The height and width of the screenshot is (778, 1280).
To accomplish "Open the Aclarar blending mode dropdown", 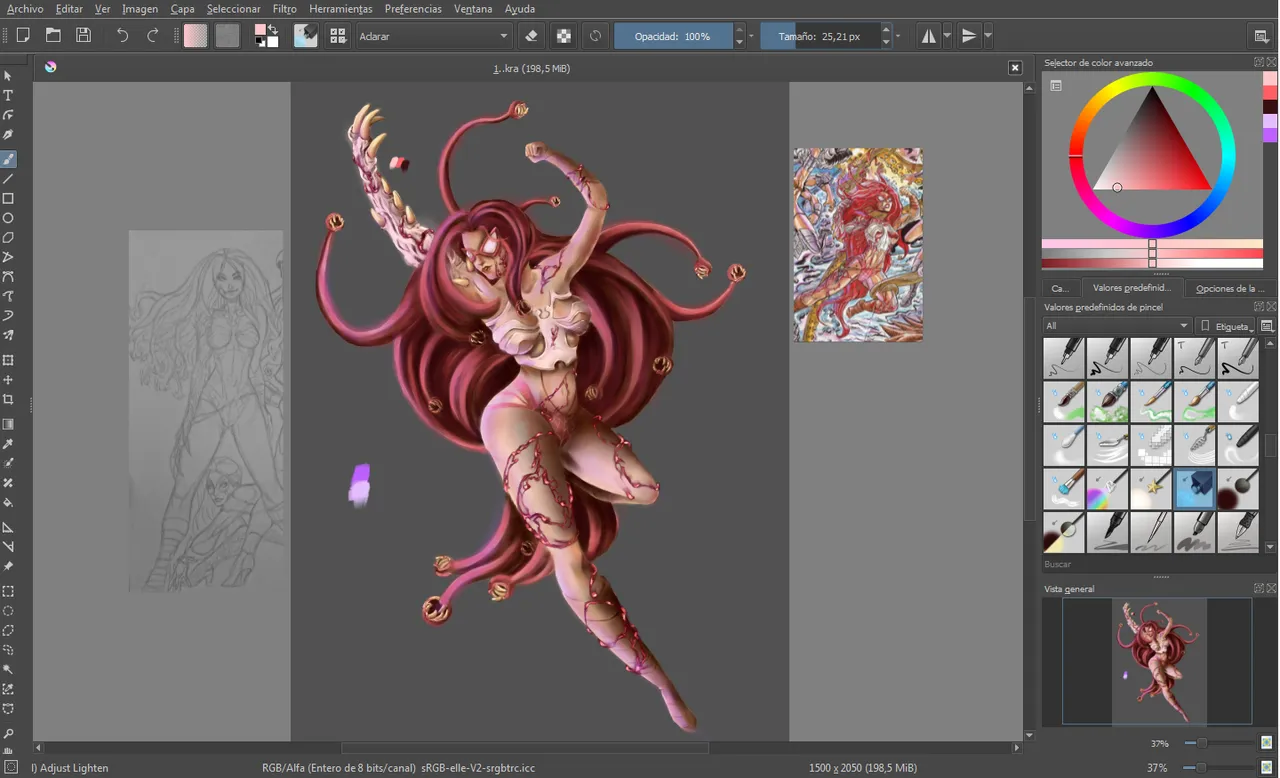I will tap(434, 36).
